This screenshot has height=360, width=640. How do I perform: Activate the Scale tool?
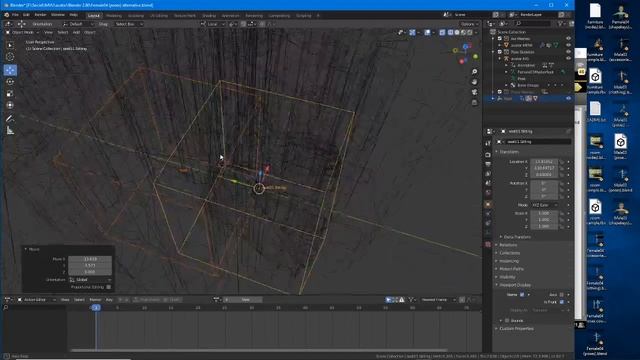click(10, 94)
